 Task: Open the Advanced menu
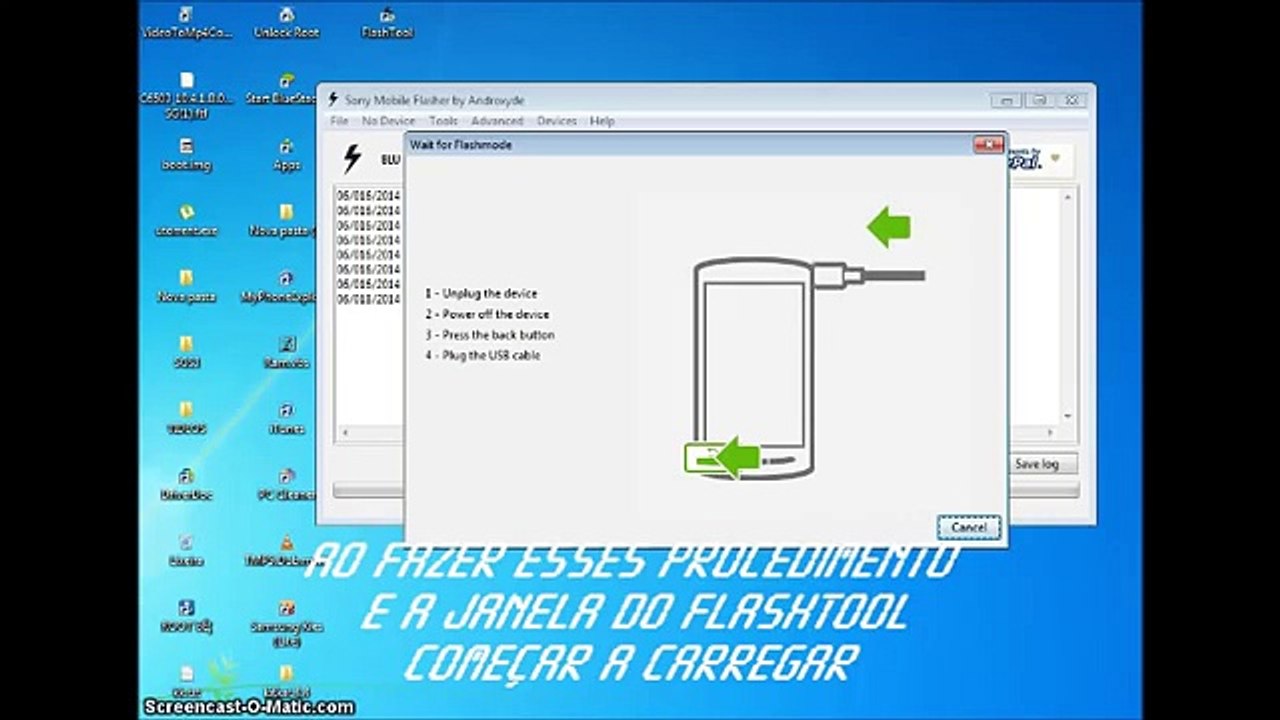coord(497,121)
